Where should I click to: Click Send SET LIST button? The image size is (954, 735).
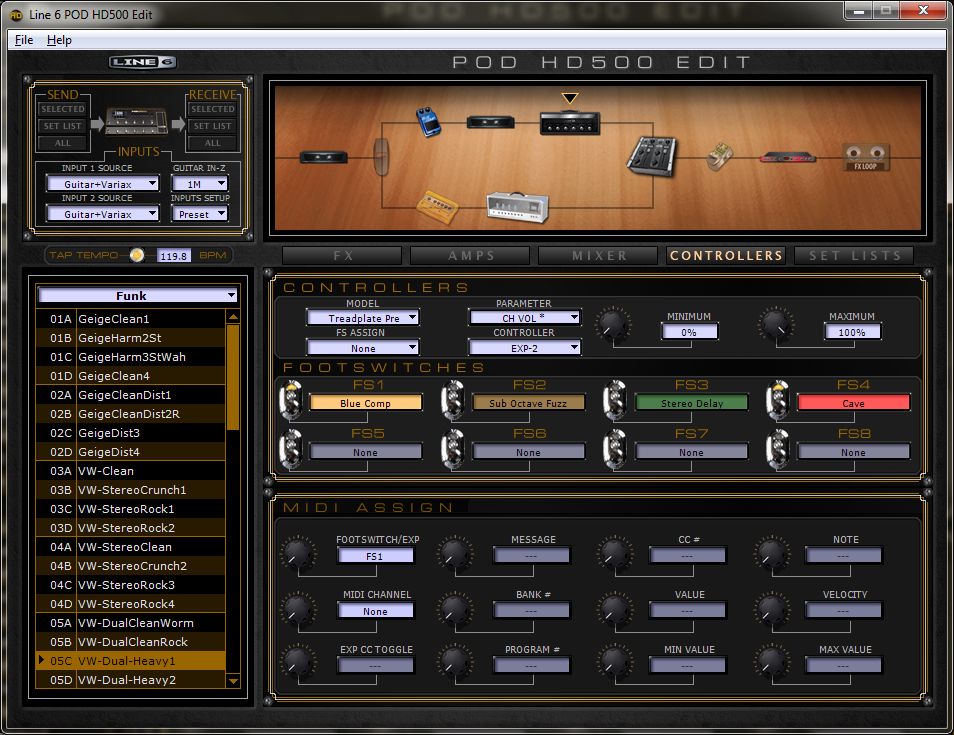[x=63, y=126]
